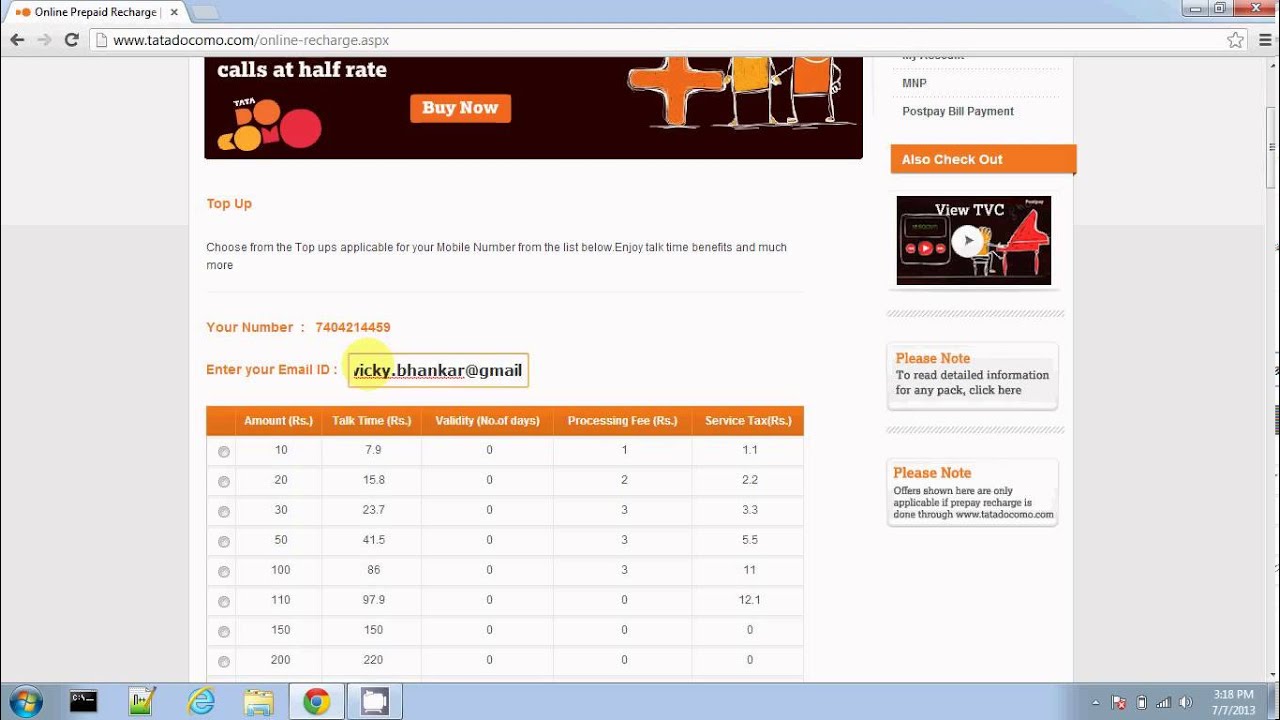Select the Rs. 100 recharge option

pos(224,572)
